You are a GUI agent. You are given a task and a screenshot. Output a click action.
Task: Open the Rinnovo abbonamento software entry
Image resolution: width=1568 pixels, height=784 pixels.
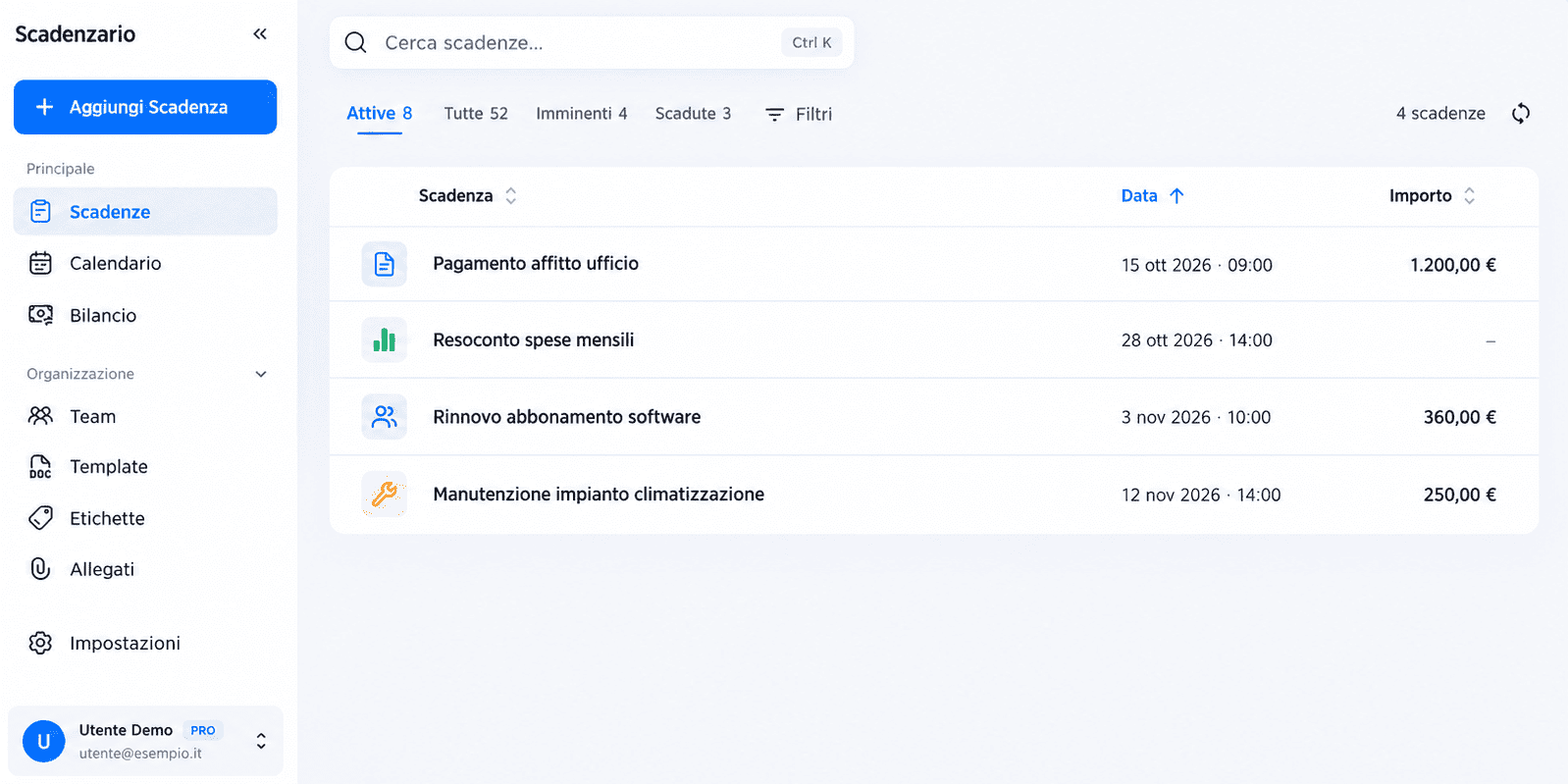pos(934,417)
